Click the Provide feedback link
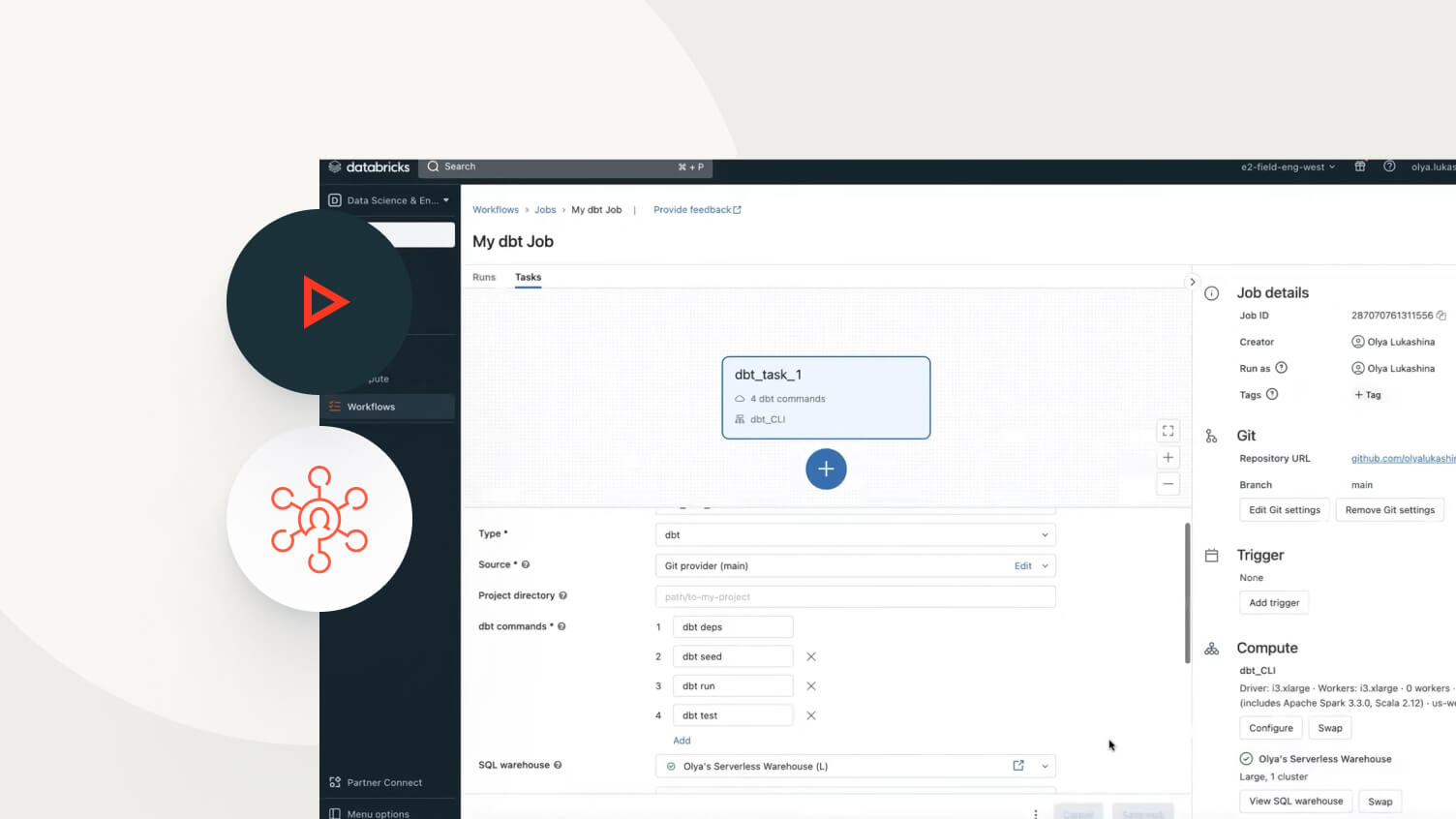This screenshot has height=819, width=1456. 697,210
